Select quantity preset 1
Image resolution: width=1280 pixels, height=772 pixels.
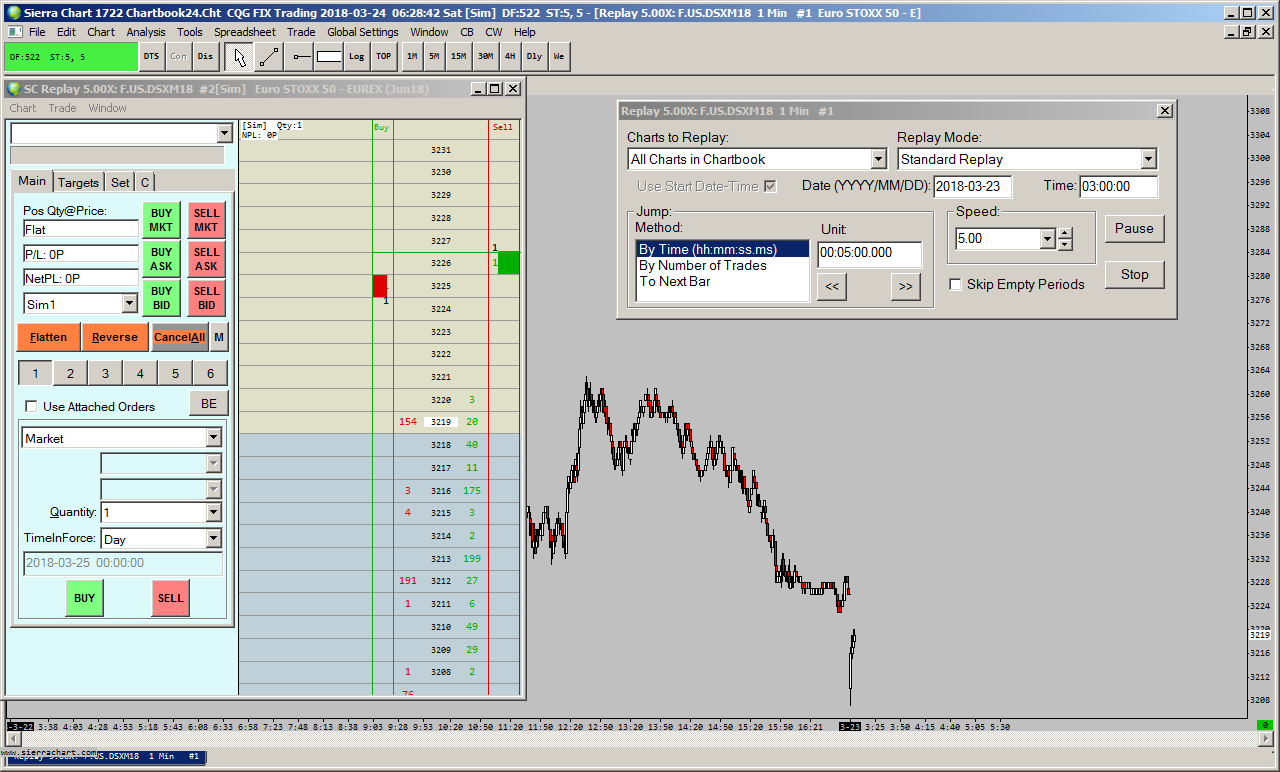click(x=35, y=373)
